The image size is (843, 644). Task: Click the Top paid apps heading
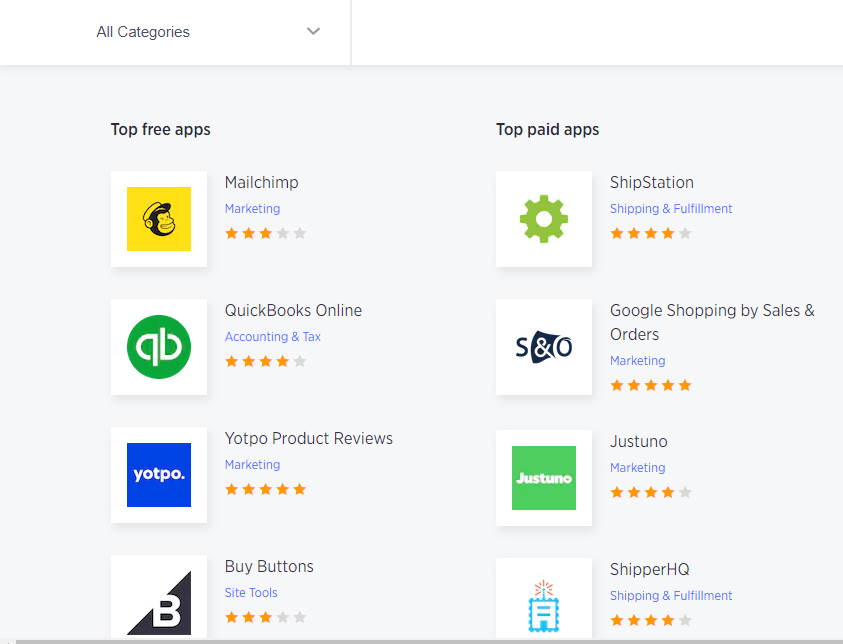[547, 130]
